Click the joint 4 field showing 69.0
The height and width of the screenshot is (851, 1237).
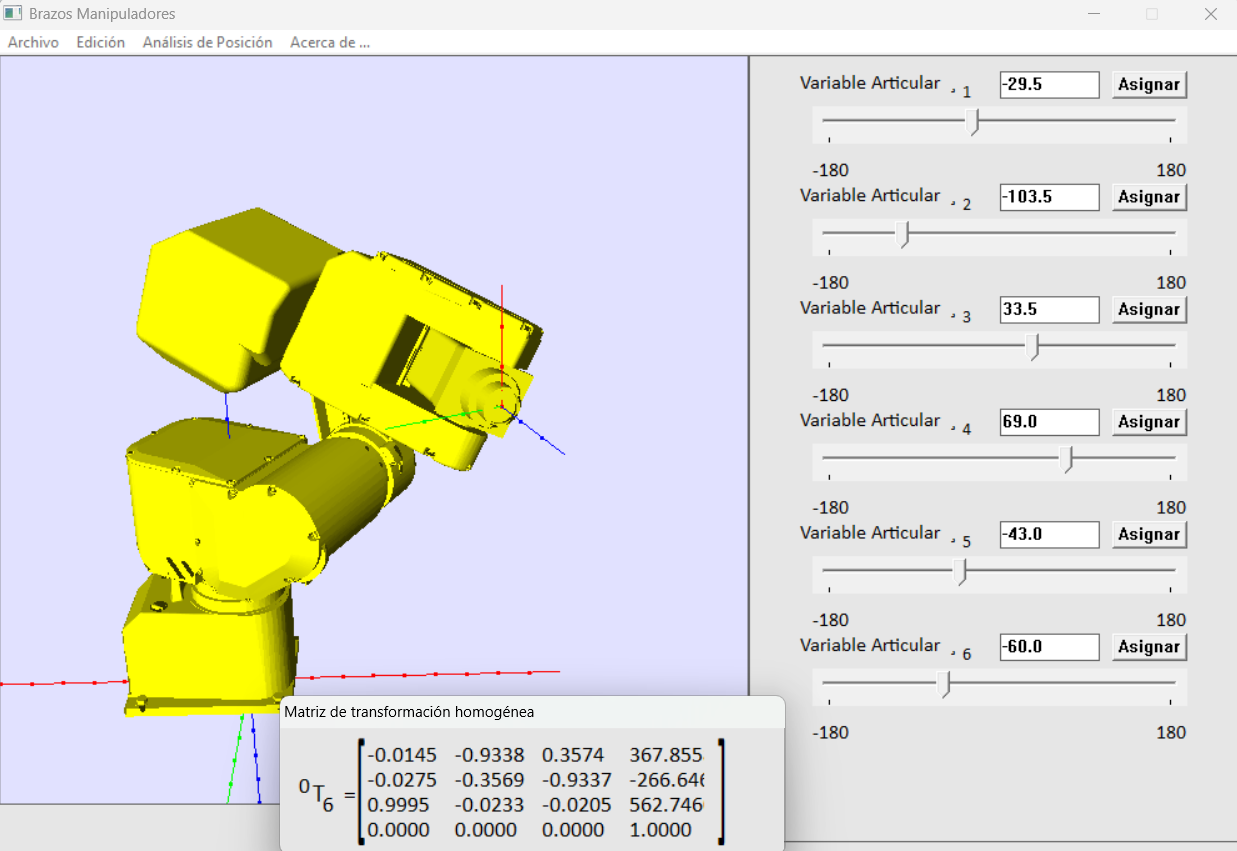tap(1049, 422)
